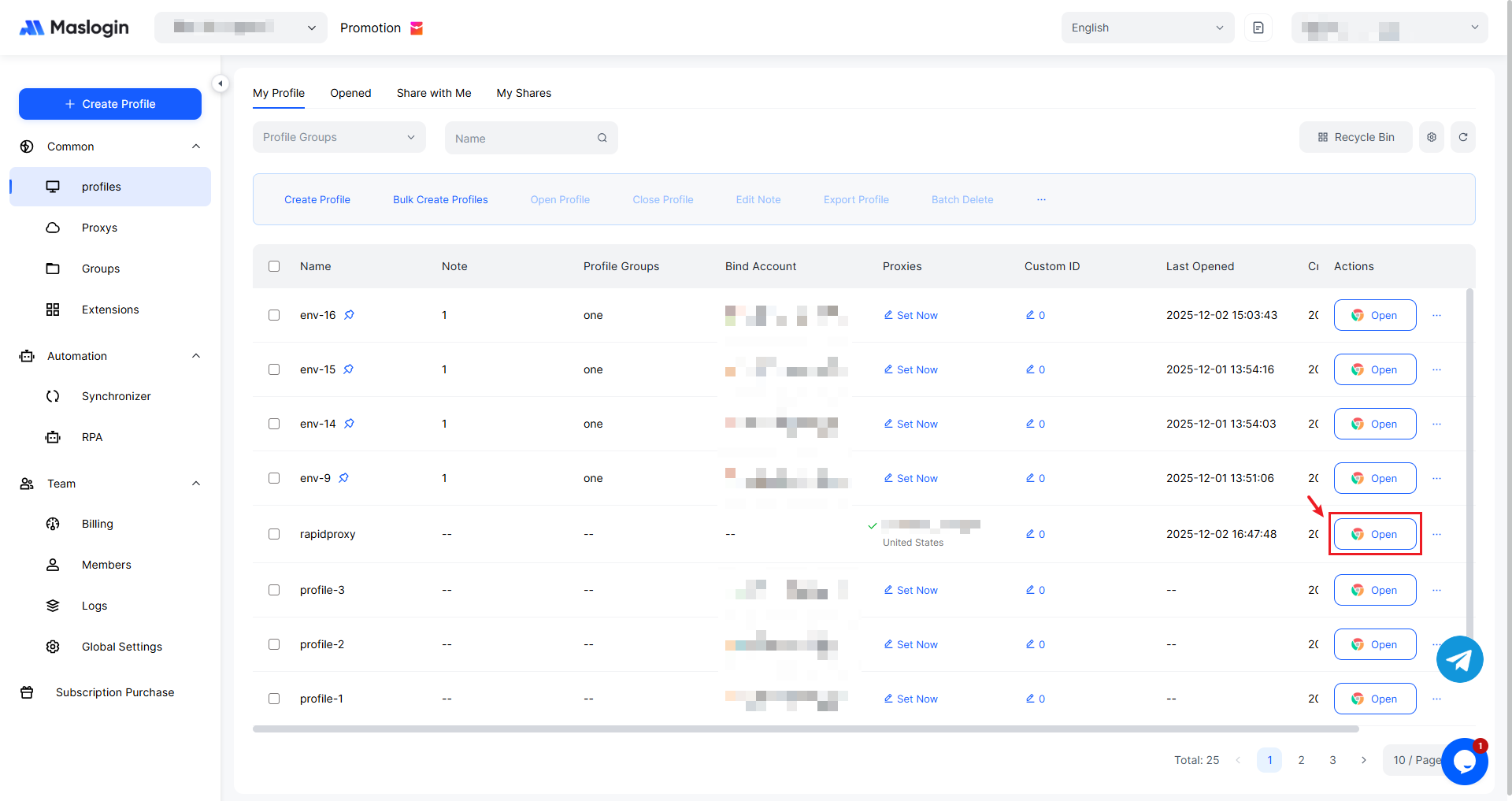Click the Name search input field

pyautogui.click(x=523, y=139)
